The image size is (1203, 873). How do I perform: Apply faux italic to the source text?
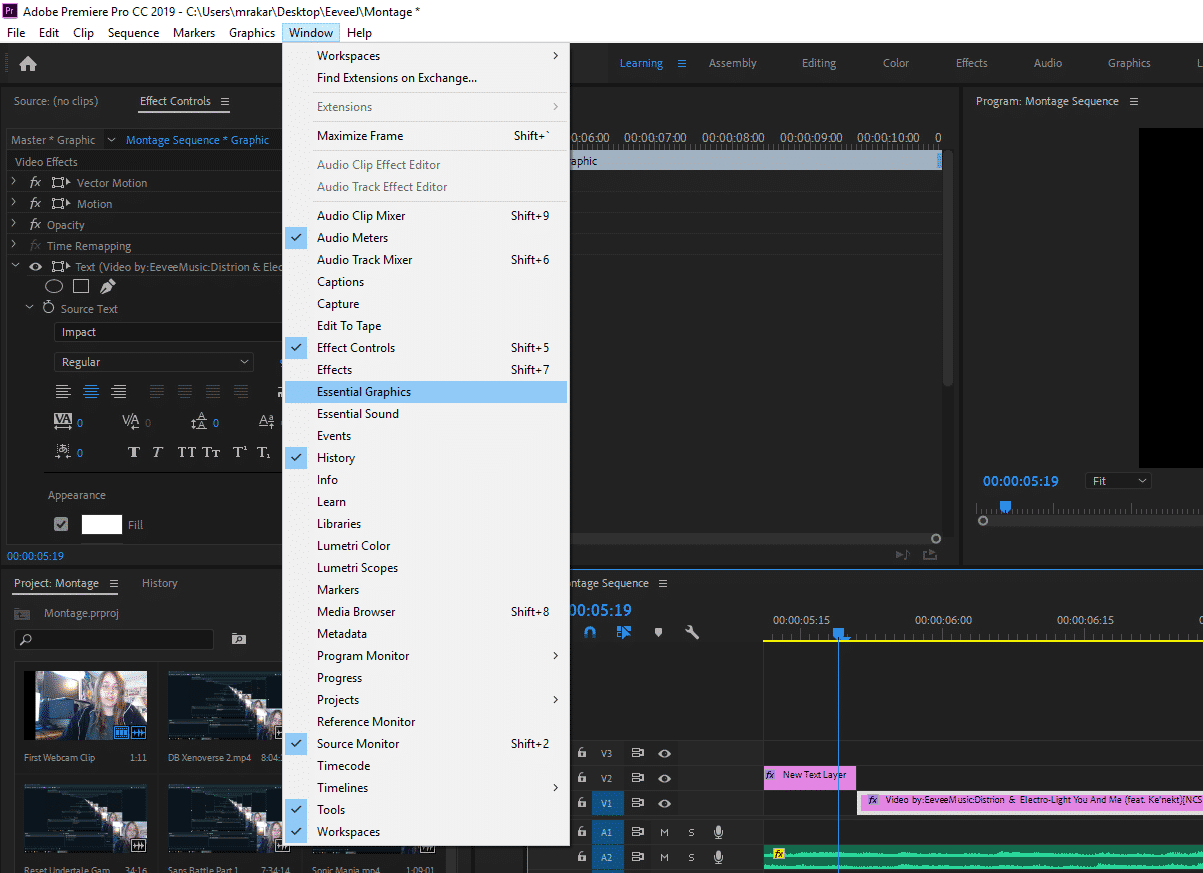[157, 452]
